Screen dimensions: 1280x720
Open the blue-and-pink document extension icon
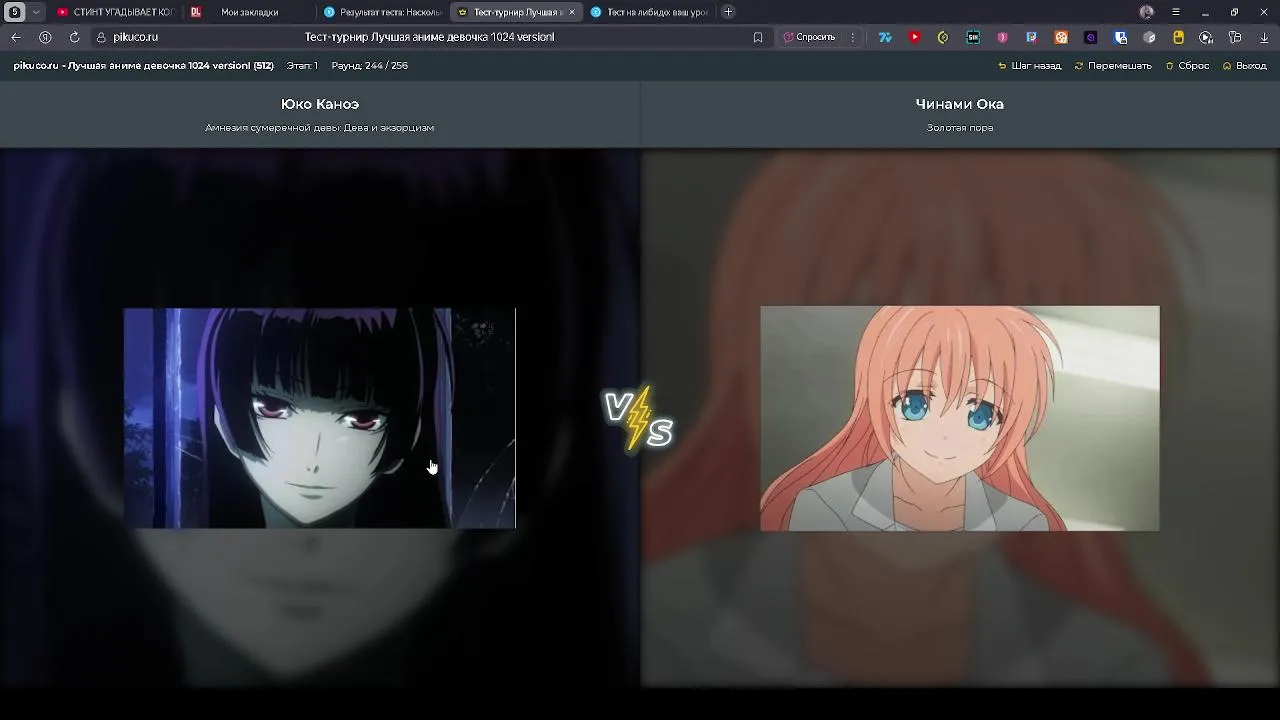pyautogui.click(x=1031, y=37)
